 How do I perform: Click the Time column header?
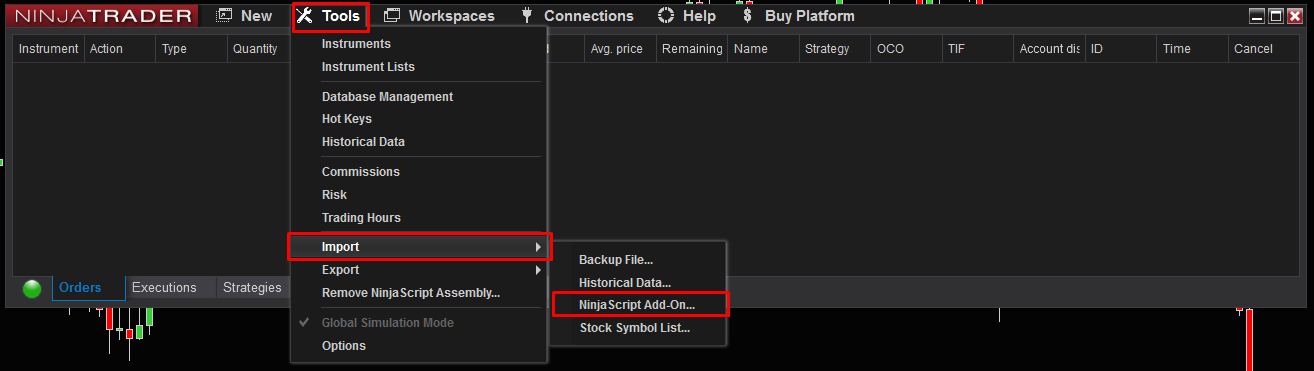pos(1193,49)
